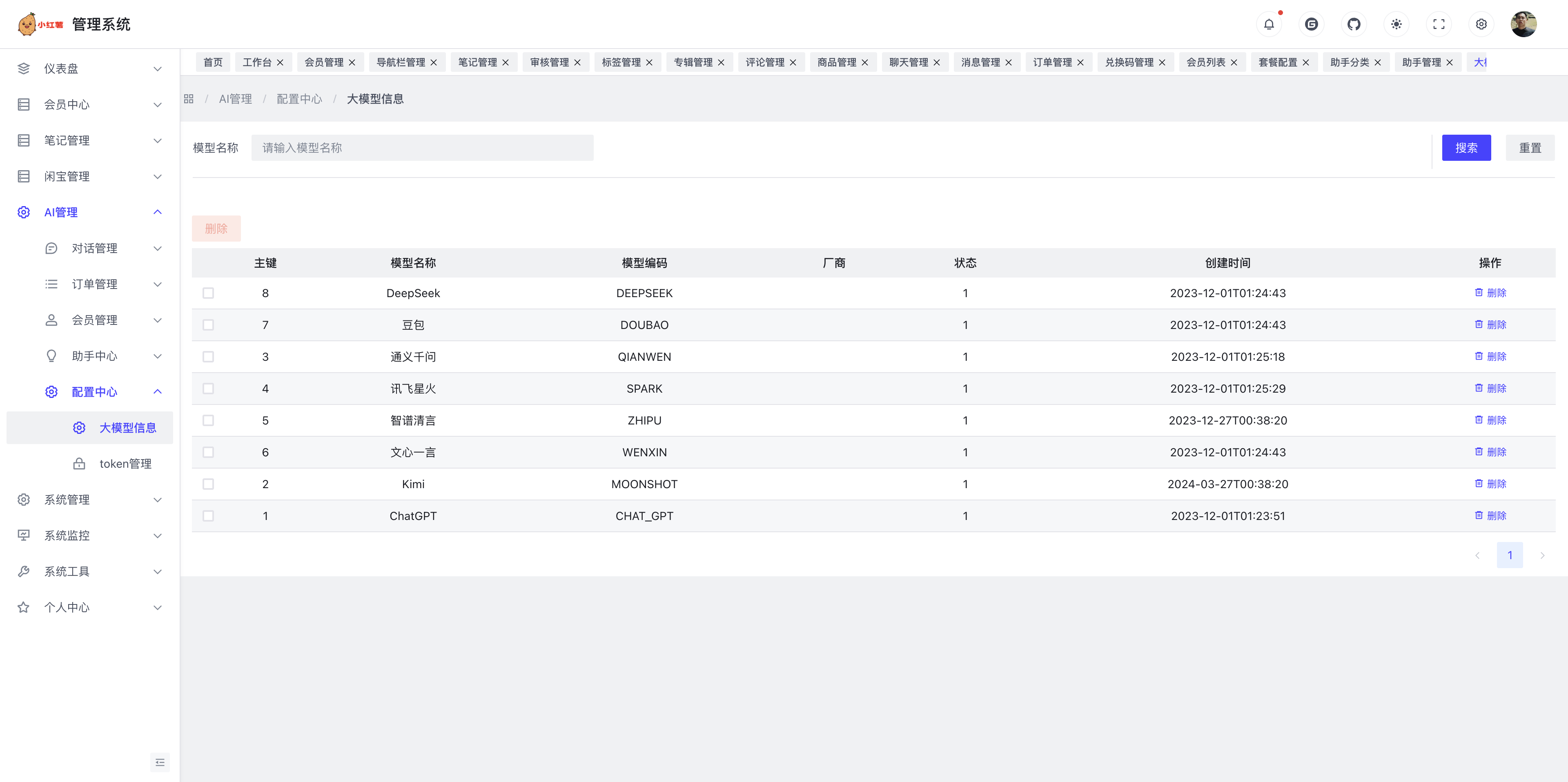This screenshot has height=782, width=1568.
Task: Open the notifications bell icon
Action: coord(1269,24)
